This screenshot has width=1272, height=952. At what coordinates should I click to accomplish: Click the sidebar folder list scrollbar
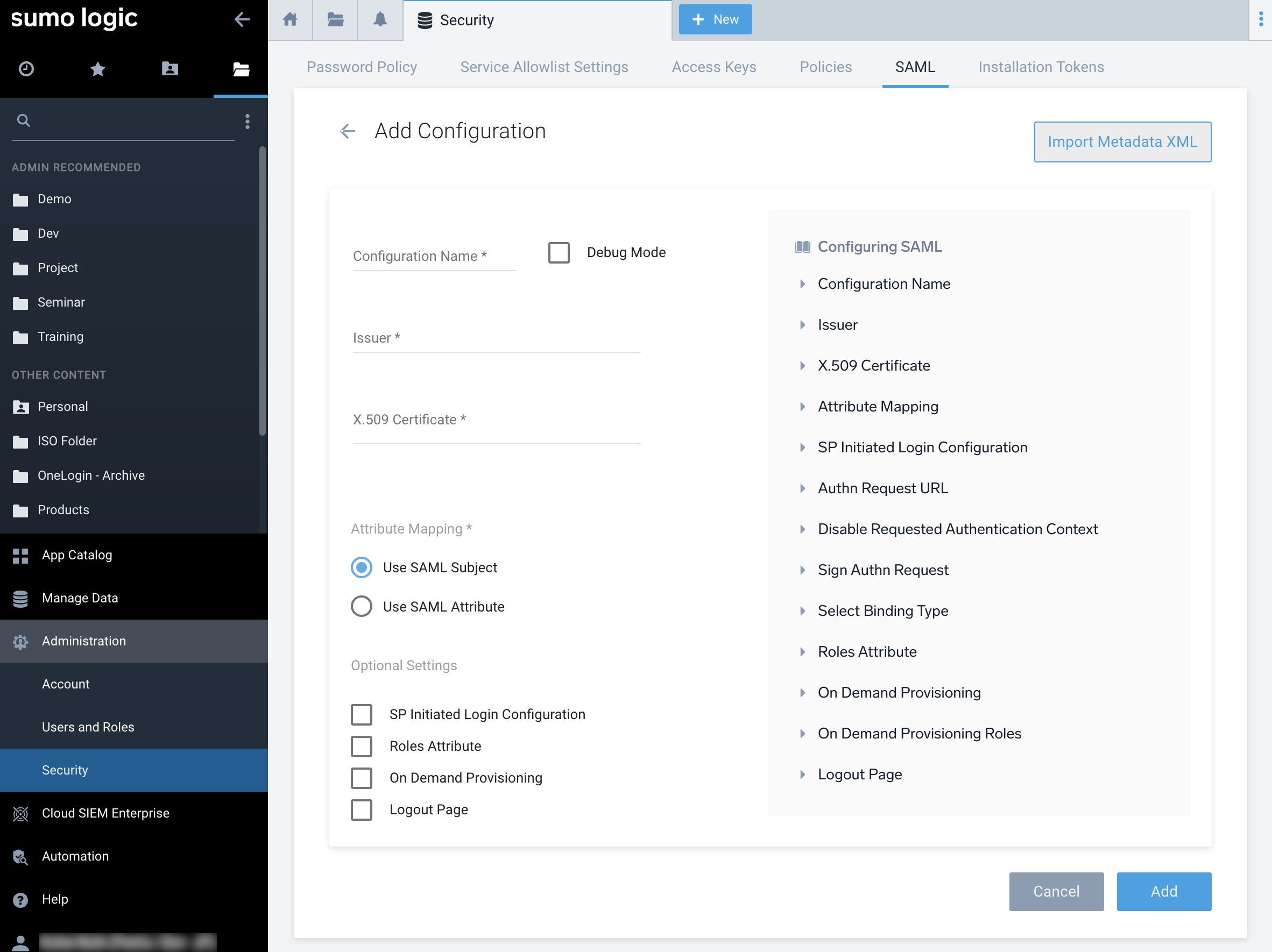coord(263,292)
